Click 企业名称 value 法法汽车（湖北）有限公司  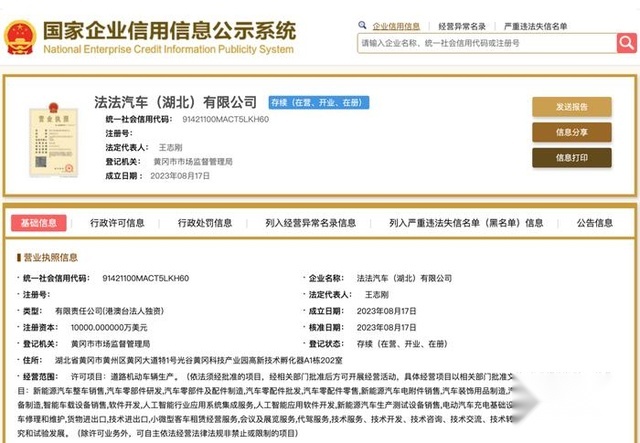pos(404,278)
